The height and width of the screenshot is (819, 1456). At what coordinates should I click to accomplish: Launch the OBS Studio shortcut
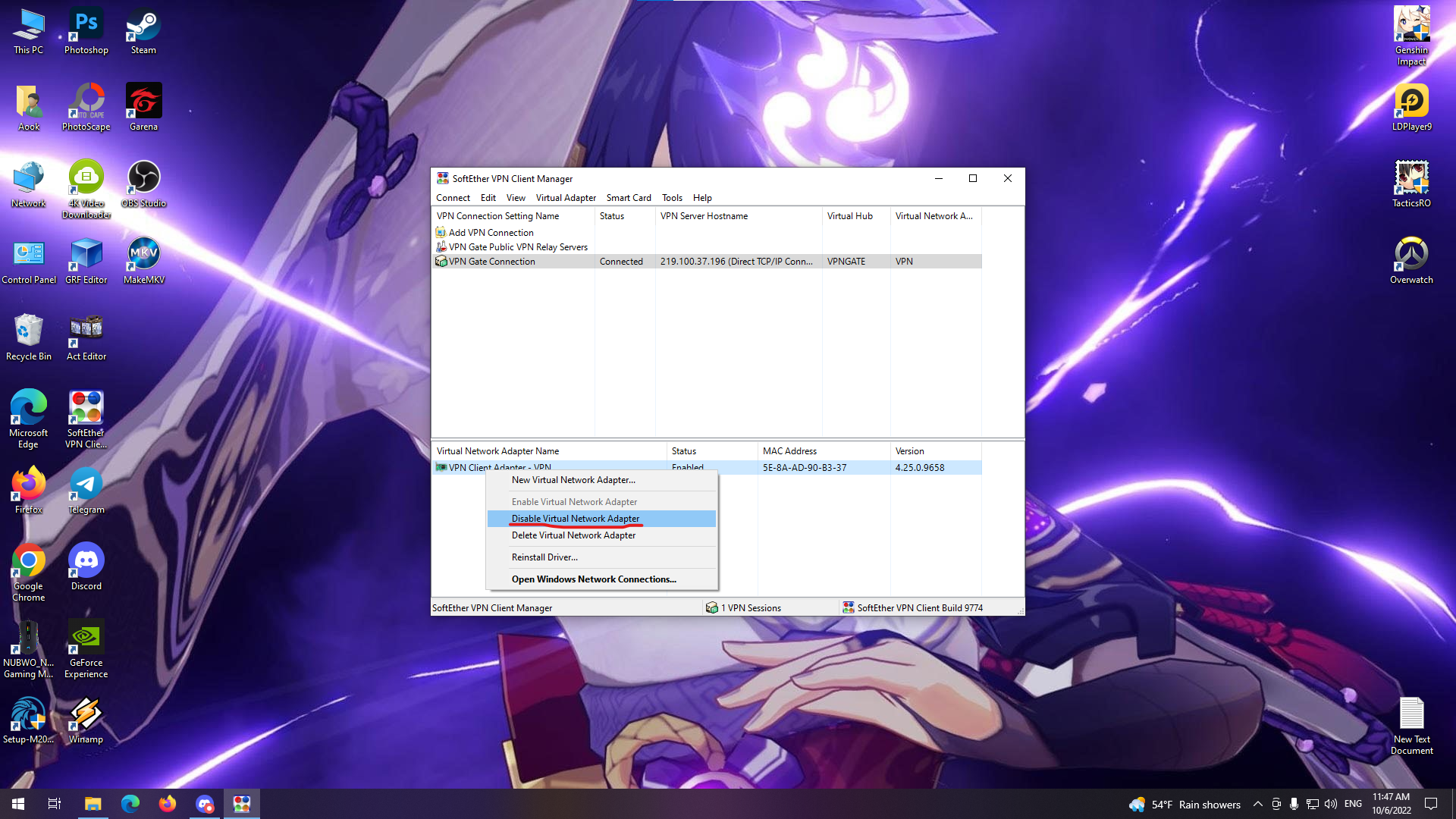pos(143,184)
